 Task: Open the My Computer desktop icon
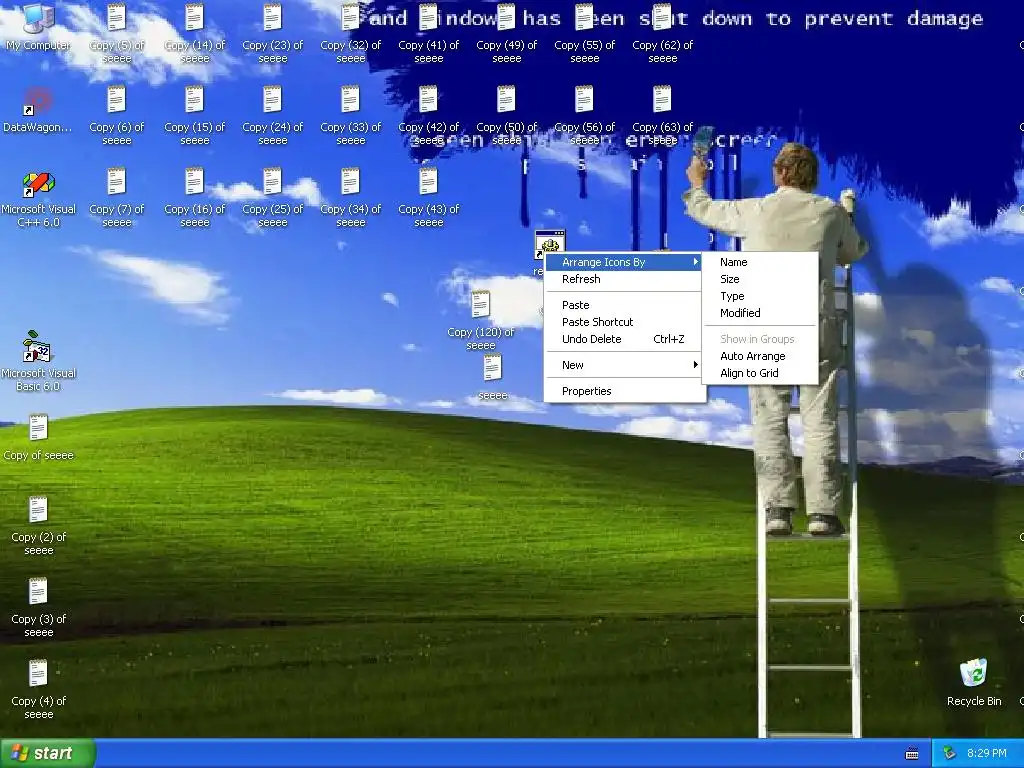click(x=39, y=26)
